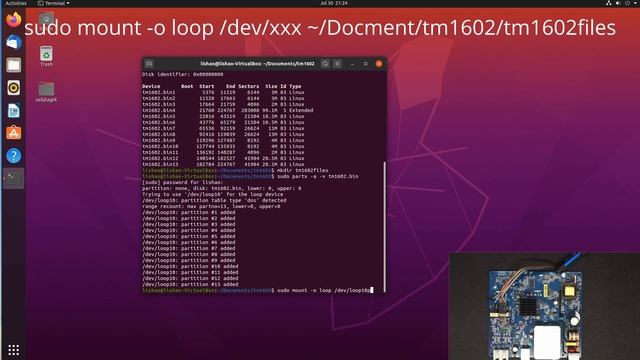
Task: Close the terminal with the orange button
Action: (x=379, y=64)
